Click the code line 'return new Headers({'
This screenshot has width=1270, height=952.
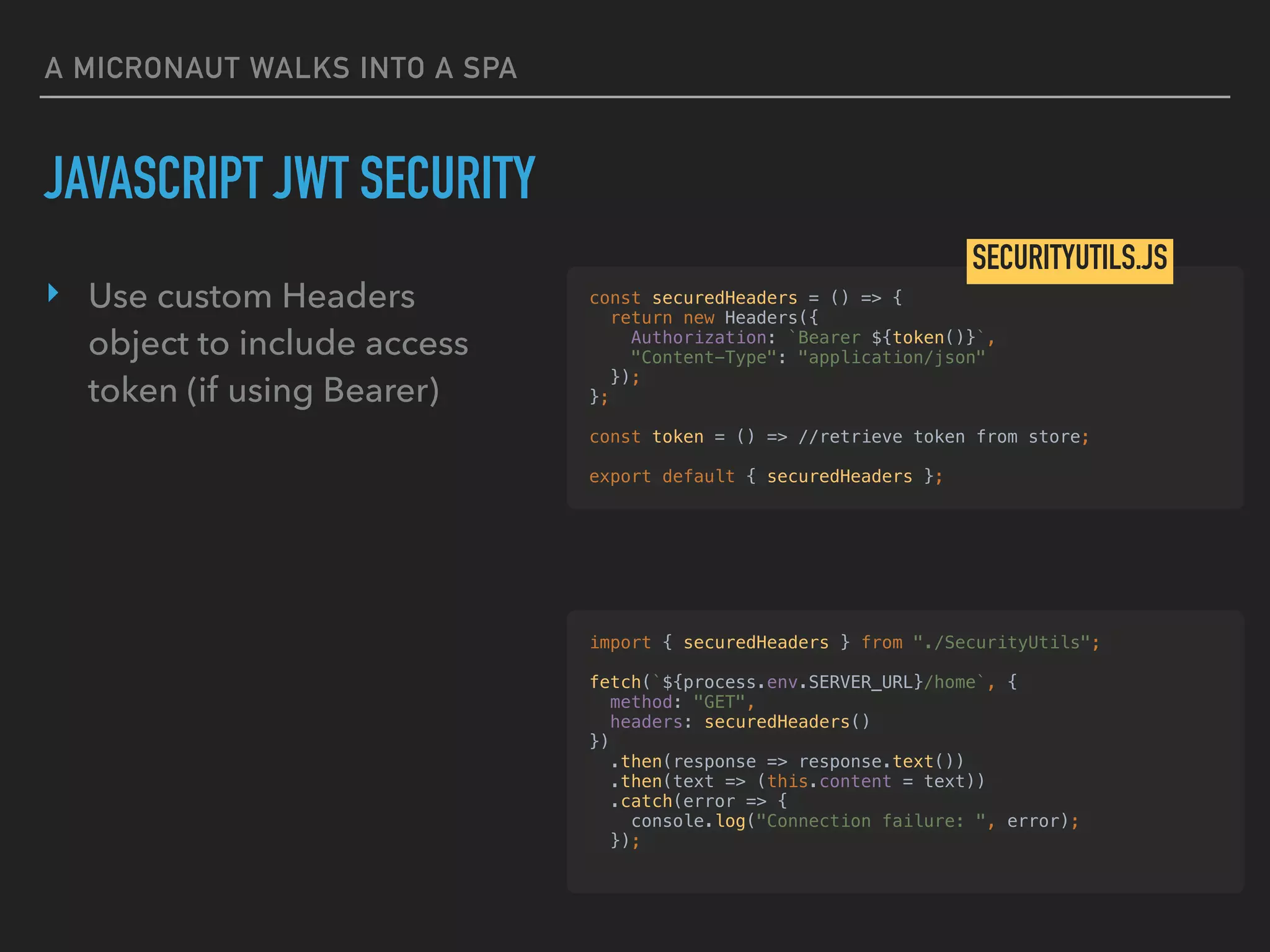coord(714,318)
